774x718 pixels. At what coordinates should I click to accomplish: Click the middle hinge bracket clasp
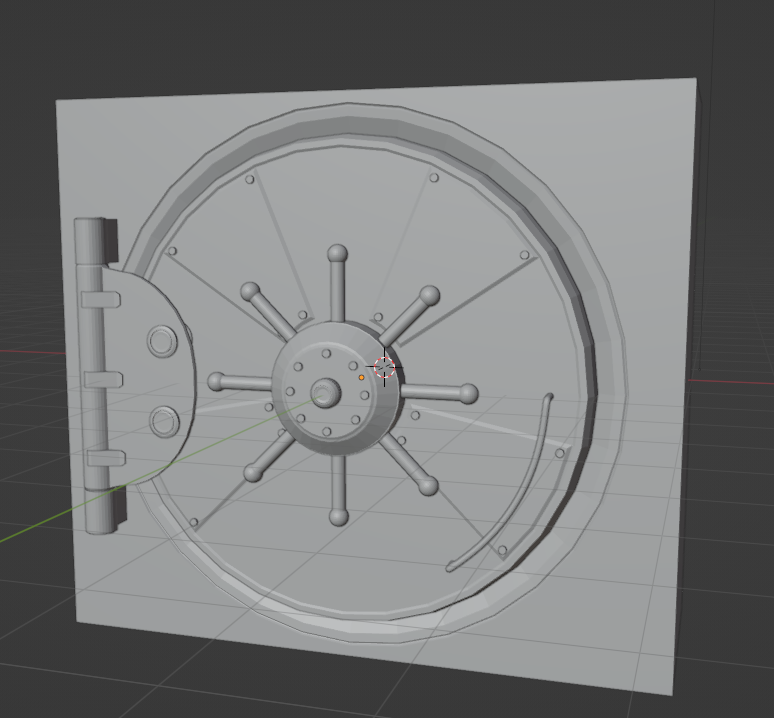(x=104, y=379)
